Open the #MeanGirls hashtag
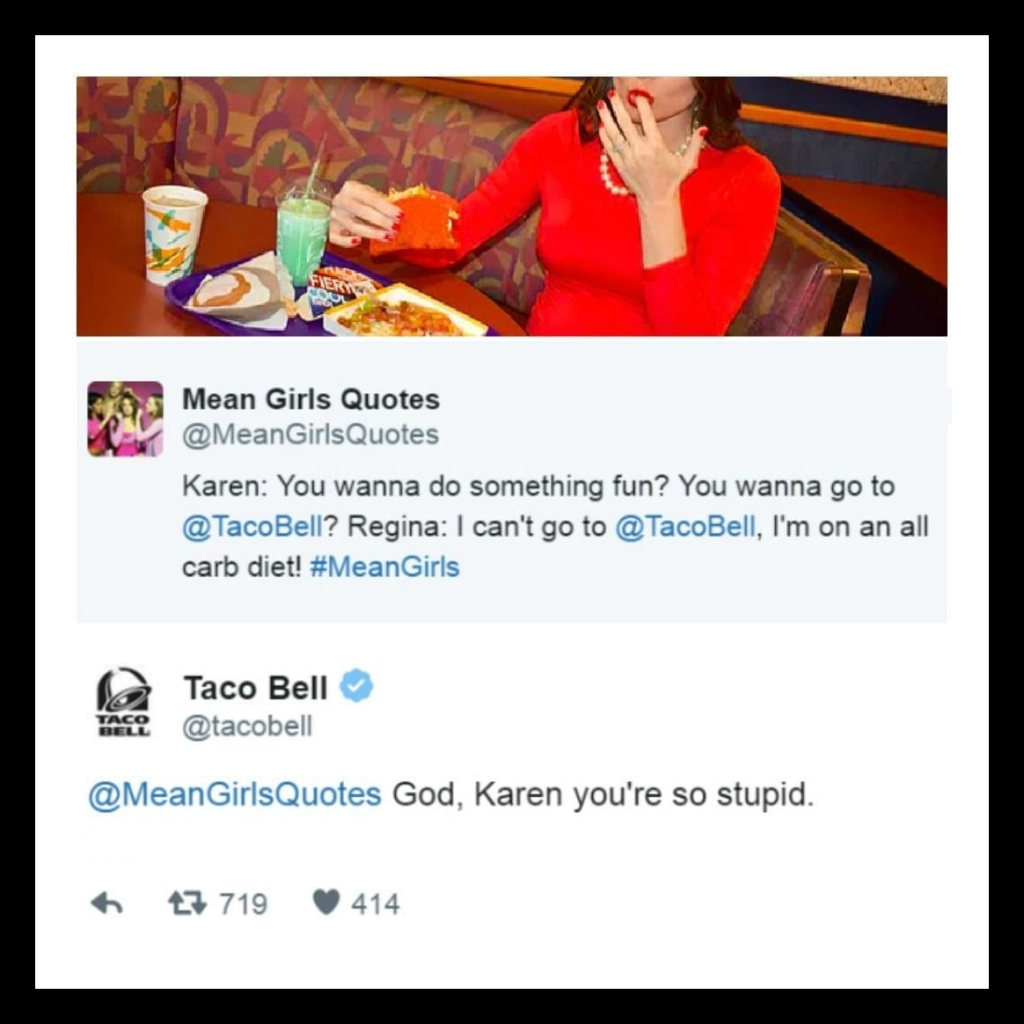Viewport: 1024px width, 1024px height. pos(385,567)
